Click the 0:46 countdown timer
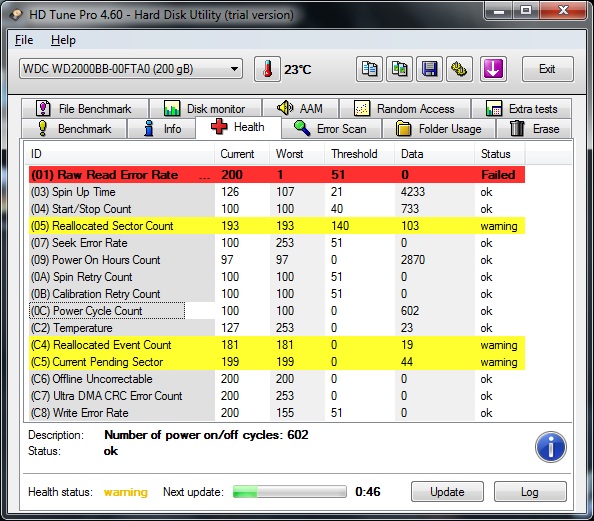Screen dimensions: 594x521 tap(368, 492)
